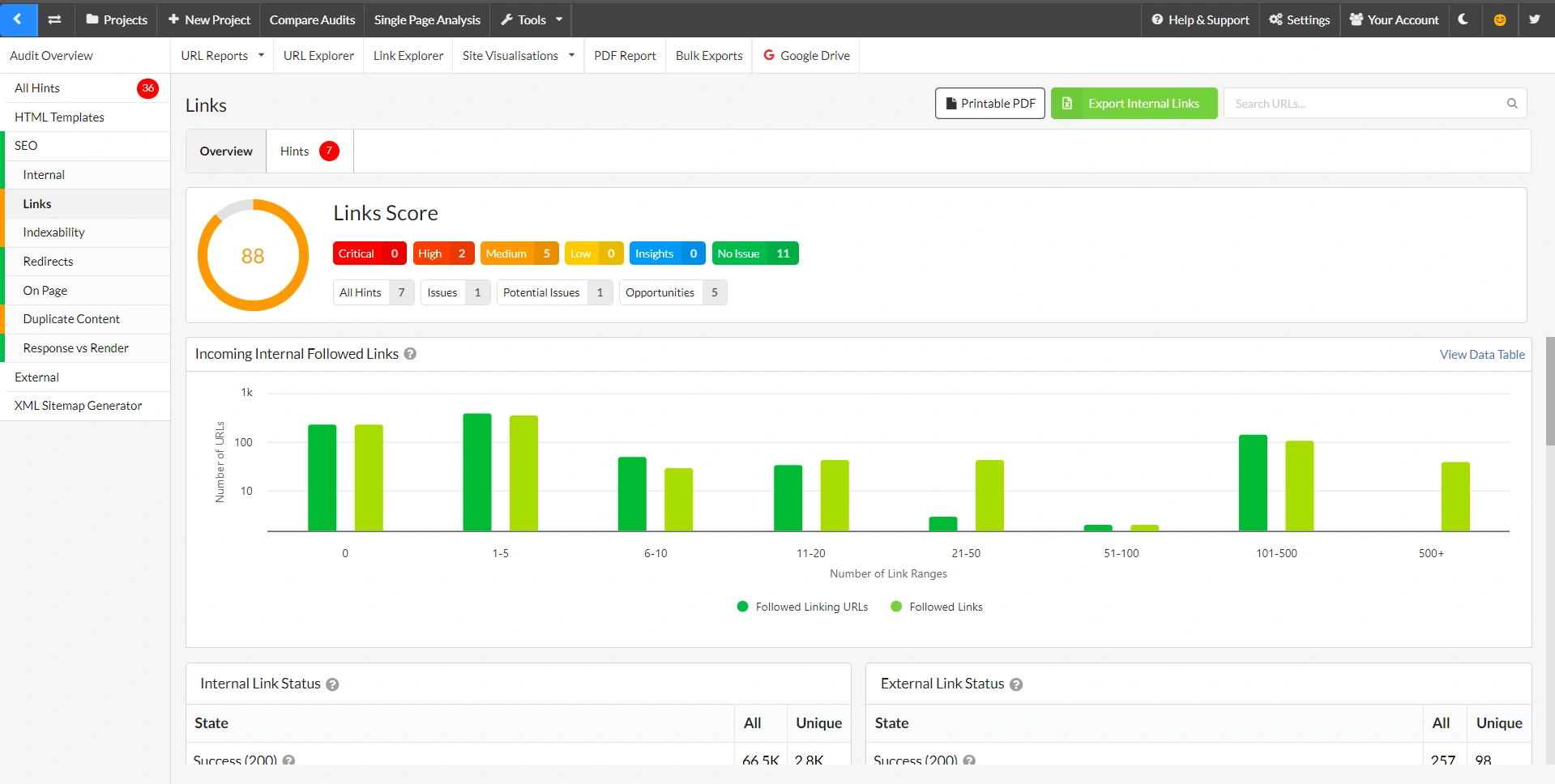
Task: Select Redirects in the SEO sidebar
Action: [48, 261]
